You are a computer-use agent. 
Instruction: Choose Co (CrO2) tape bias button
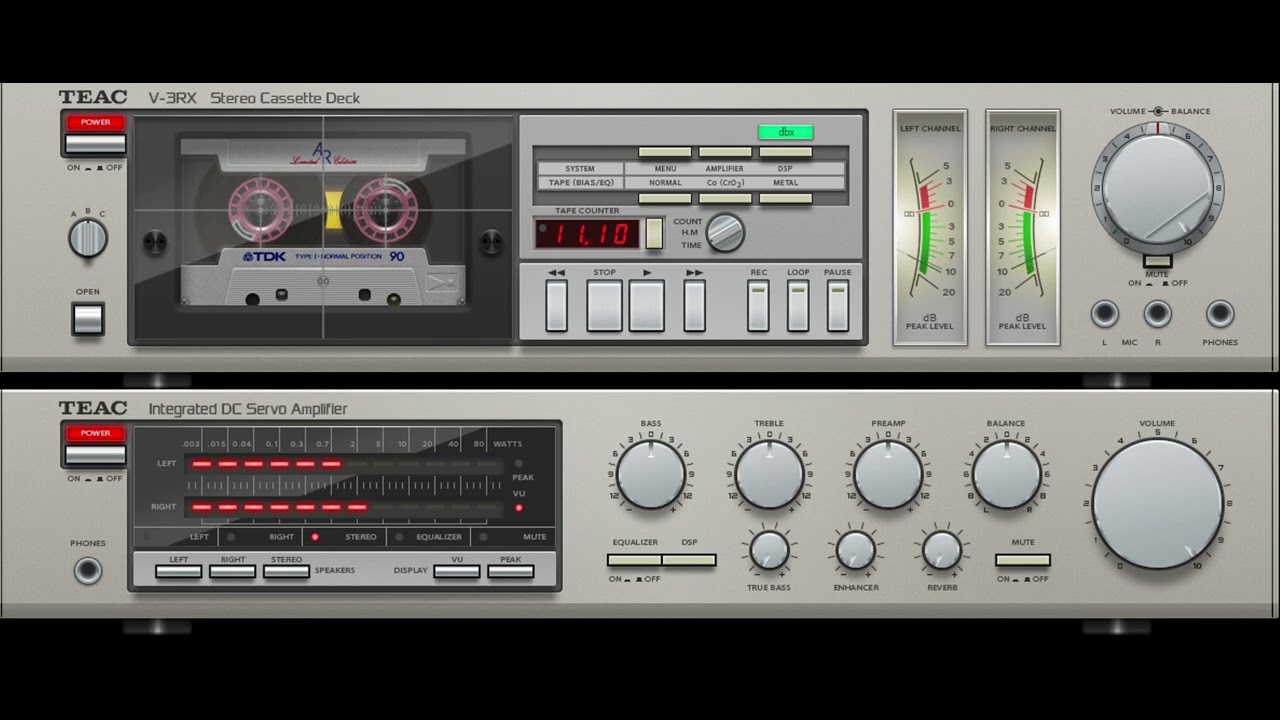pos(725,198)
